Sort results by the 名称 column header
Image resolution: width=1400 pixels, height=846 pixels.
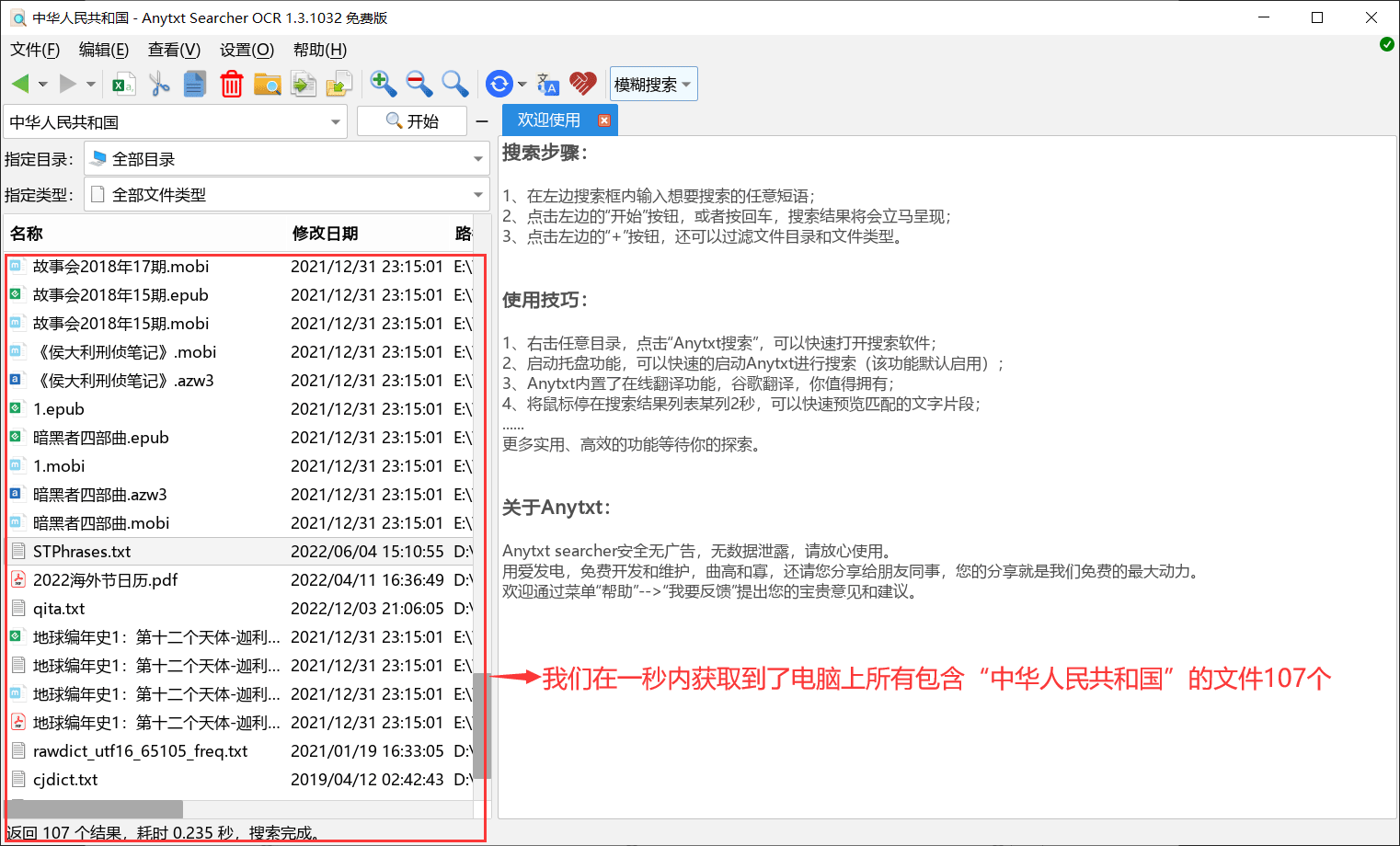(145, 234)
